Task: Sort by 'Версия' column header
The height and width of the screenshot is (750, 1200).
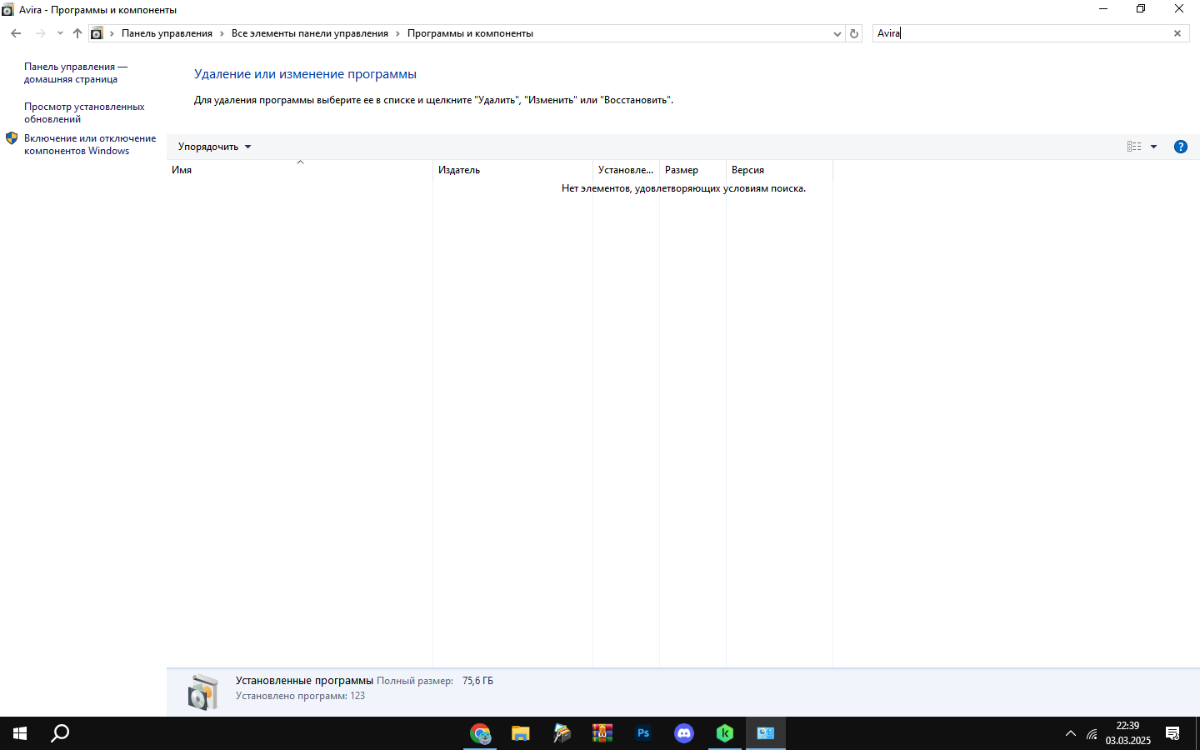Action: 780,170
